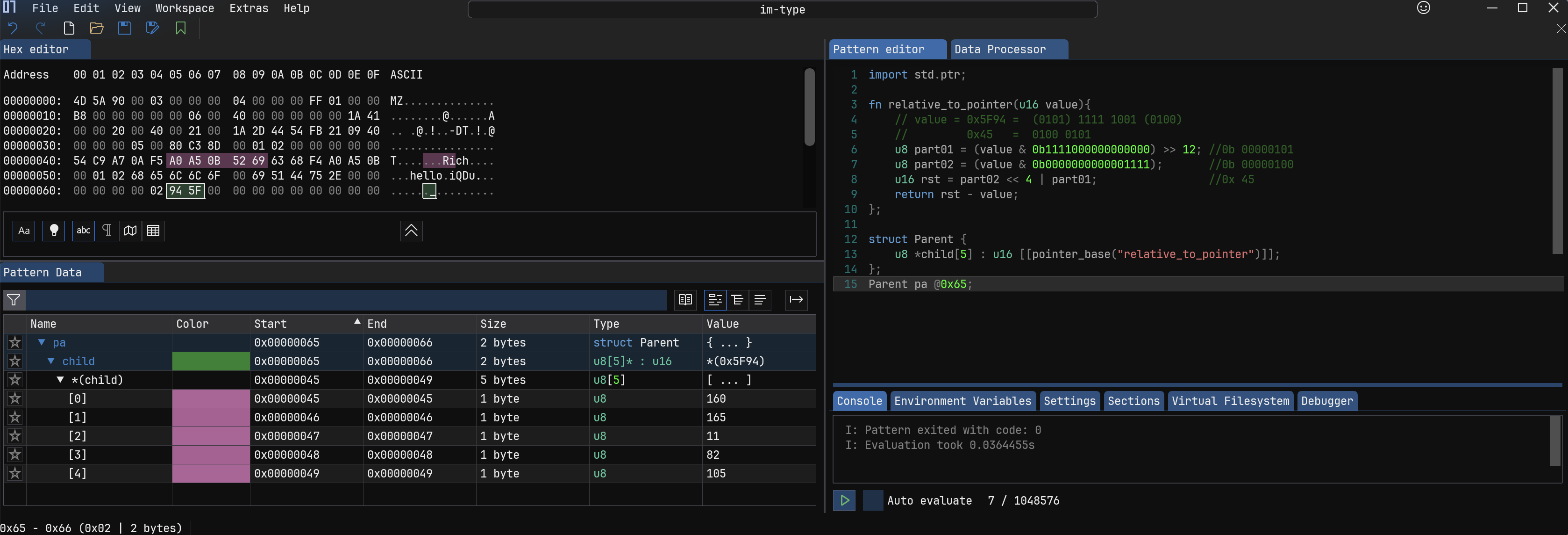Click the undo arrow icon

point(13,28)
